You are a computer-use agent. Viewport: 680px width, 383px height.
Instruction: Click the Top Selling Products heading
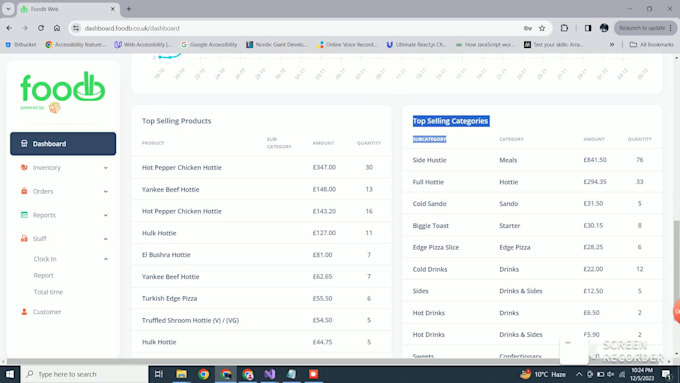pos(177,121)
